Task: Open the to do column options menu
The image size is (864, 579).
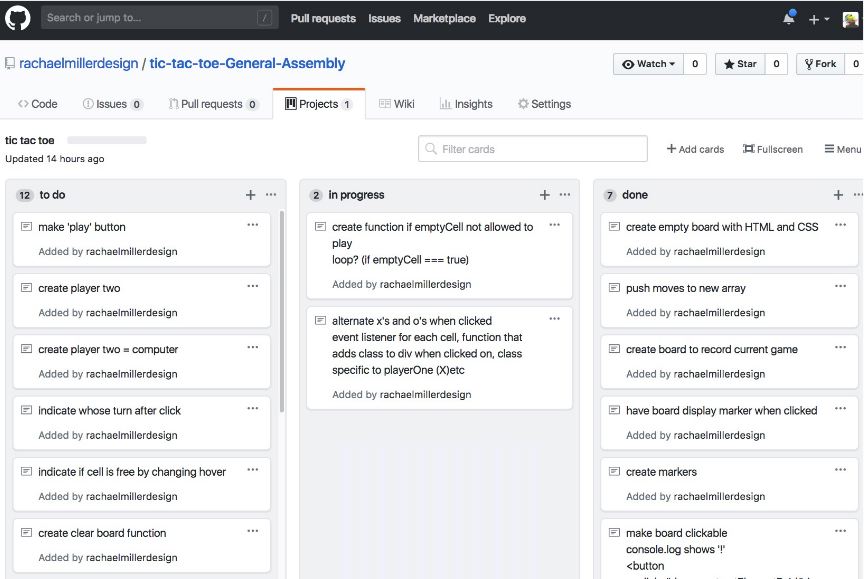Action: pos(271,194)
